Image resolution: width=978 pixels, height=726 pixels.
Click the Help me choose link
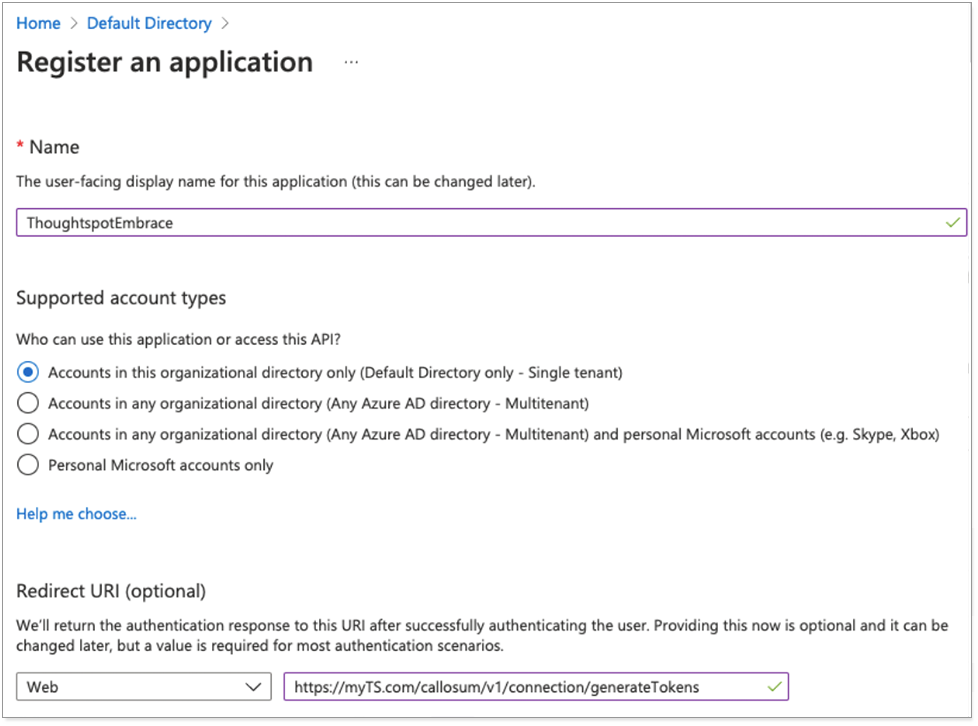[75, 513]
